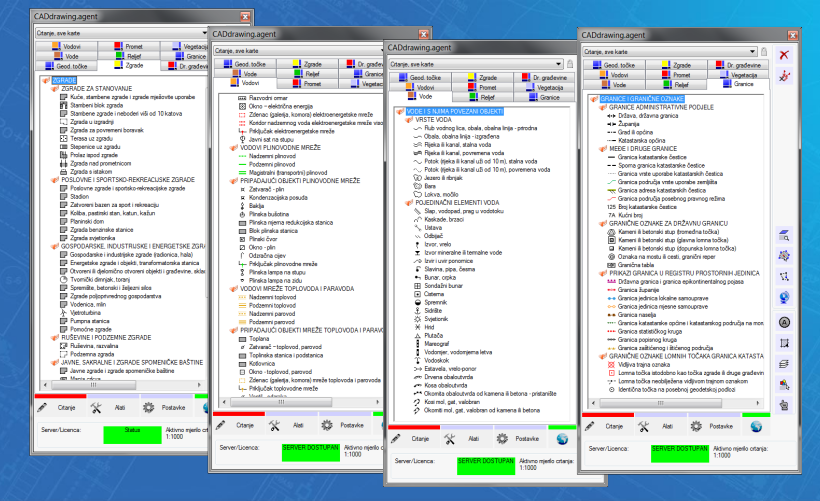Click the layer zoom magnifier icon in the right toolbar
This screenshot has height=501, width=820.
[784, 235]
